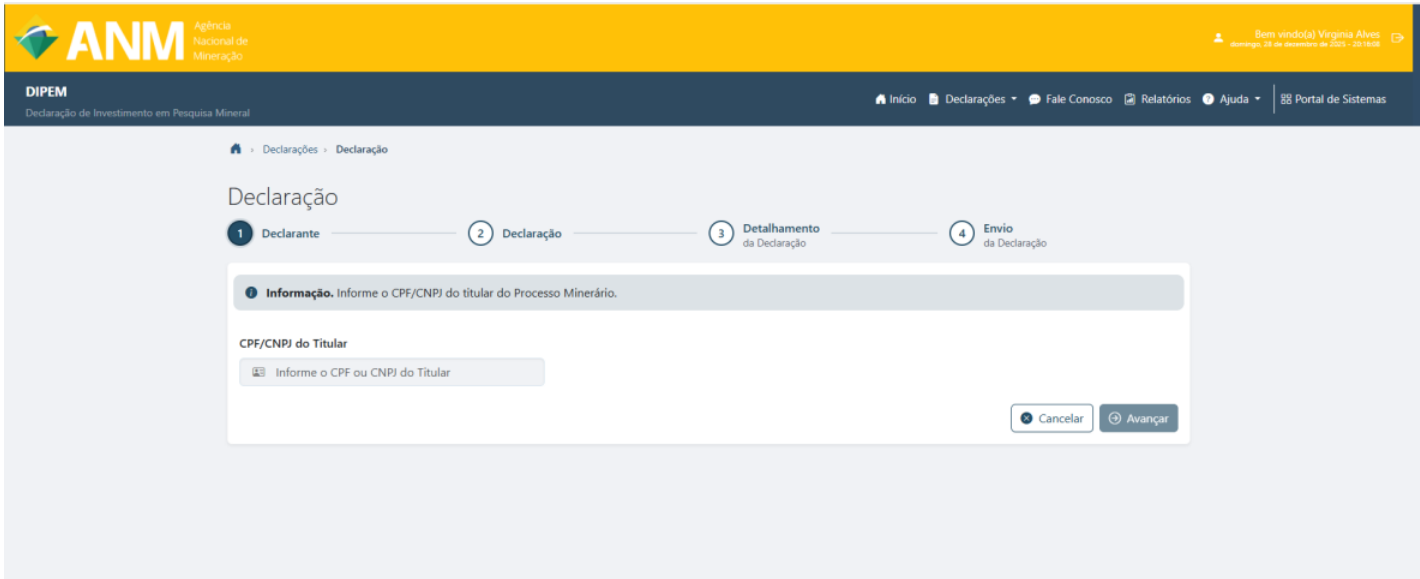Expand the Ajuda help dropdown
This screenshot has height=579, width=1420.
[1231, 99]
